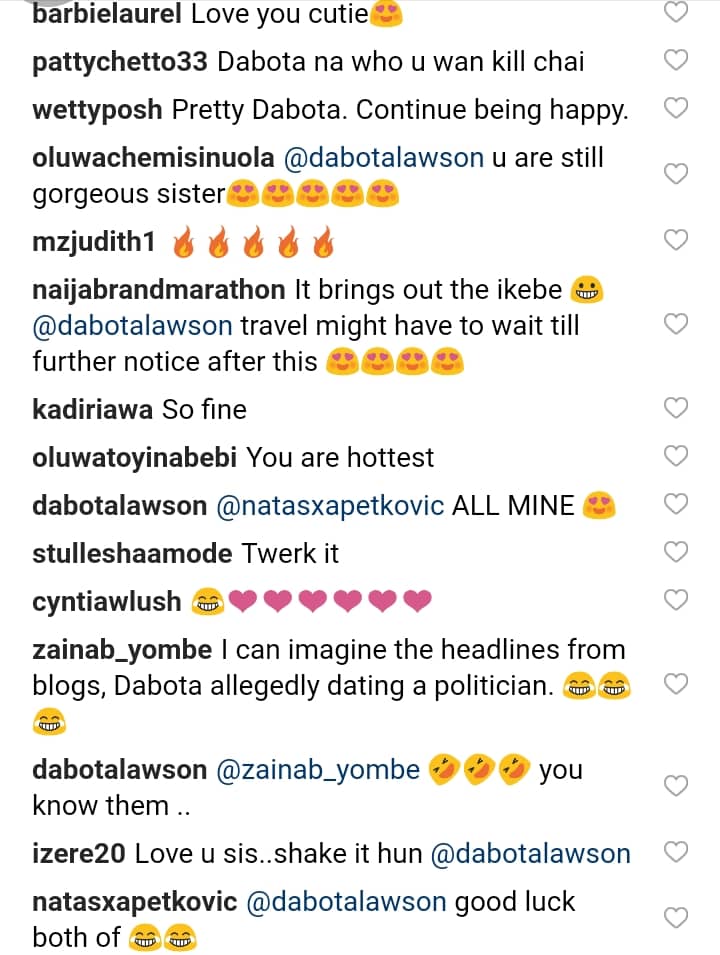Heart the mzjudith1 fire emoji comment
This screenshot has width=720, height=955.
pyautogui.click(x=677, y=240)
